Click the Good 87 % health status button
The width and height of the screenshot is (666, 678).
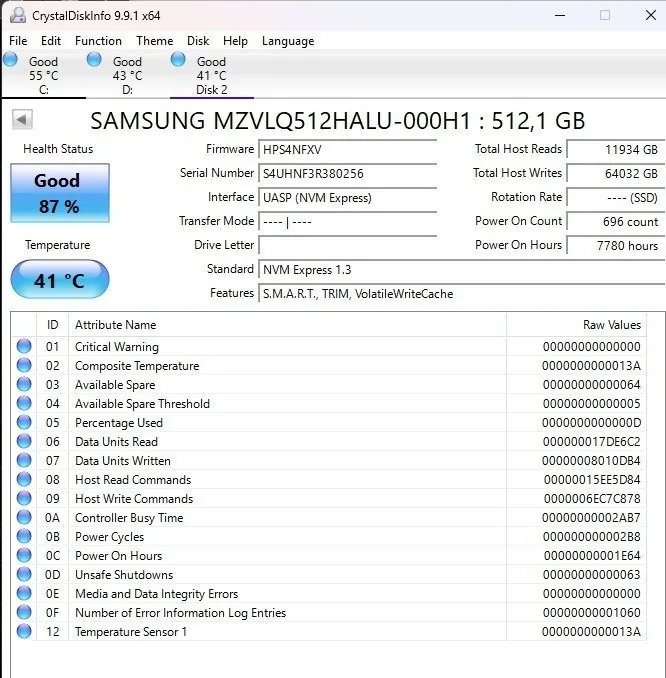pyautogui.click(x=60, y=193)
